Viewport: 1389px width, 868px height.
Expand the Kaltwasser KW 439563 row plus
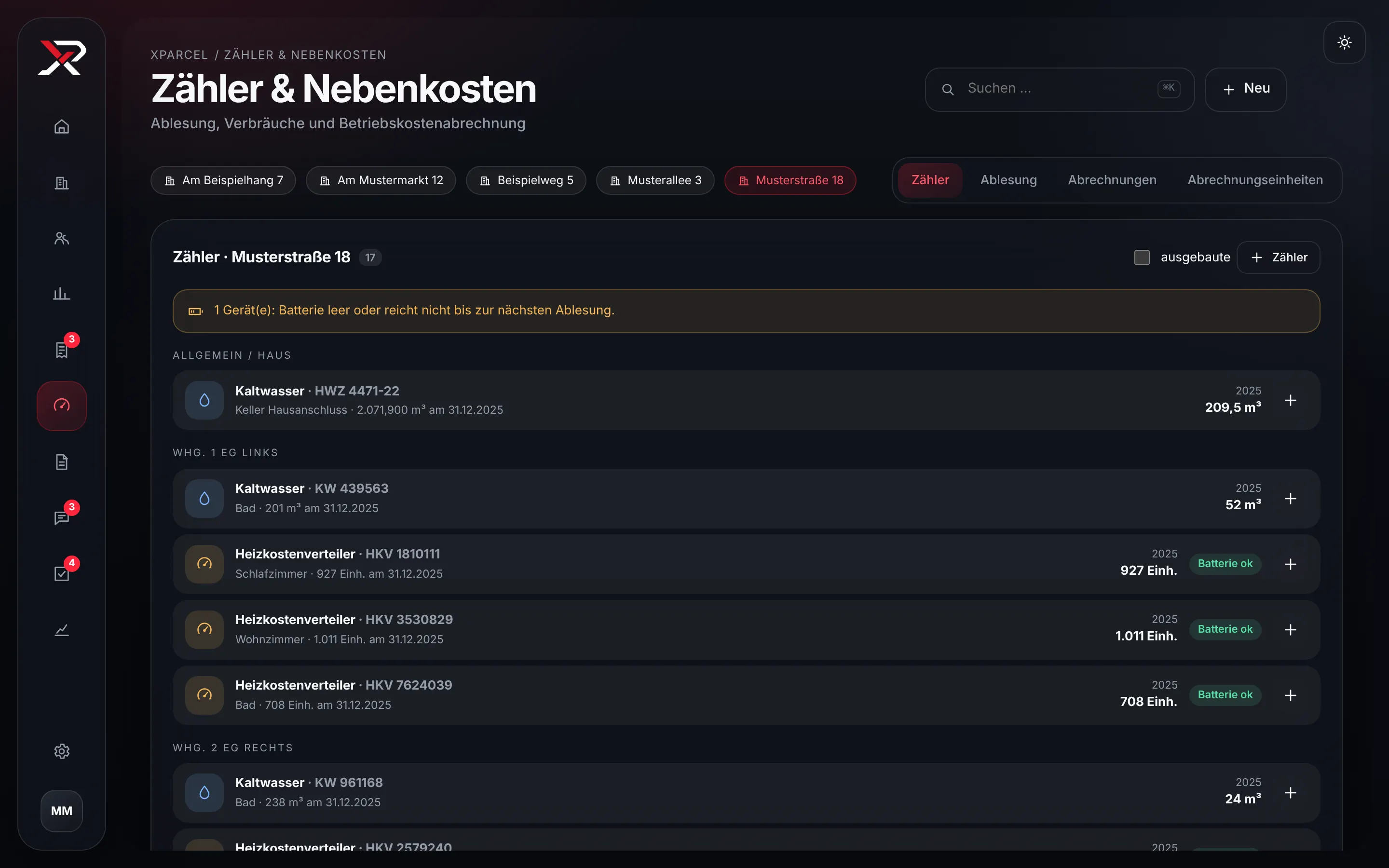point(1290,498)
